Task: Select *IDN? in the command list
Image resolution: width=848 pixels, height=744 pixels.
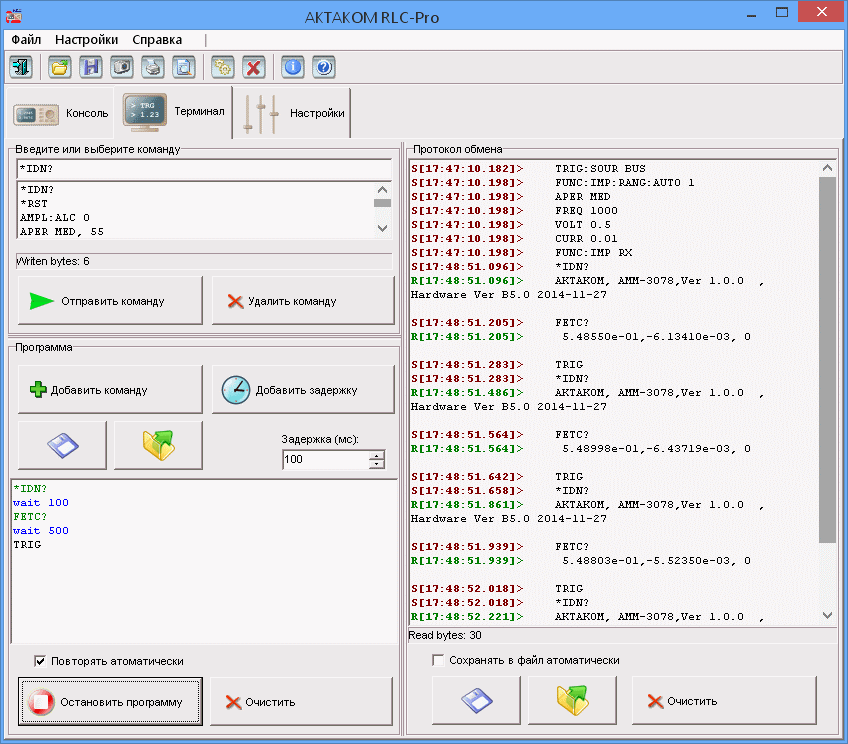Action: pyautogui.click(x=37, y=190)
